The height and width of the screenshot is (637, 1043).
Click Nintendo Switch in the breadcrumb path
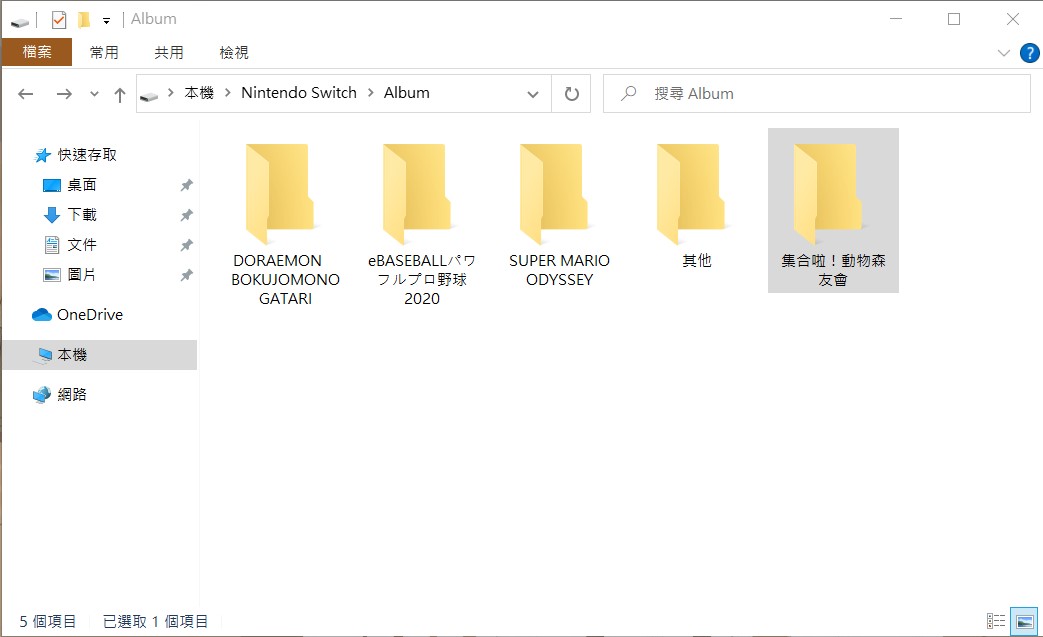pos(298,92)
